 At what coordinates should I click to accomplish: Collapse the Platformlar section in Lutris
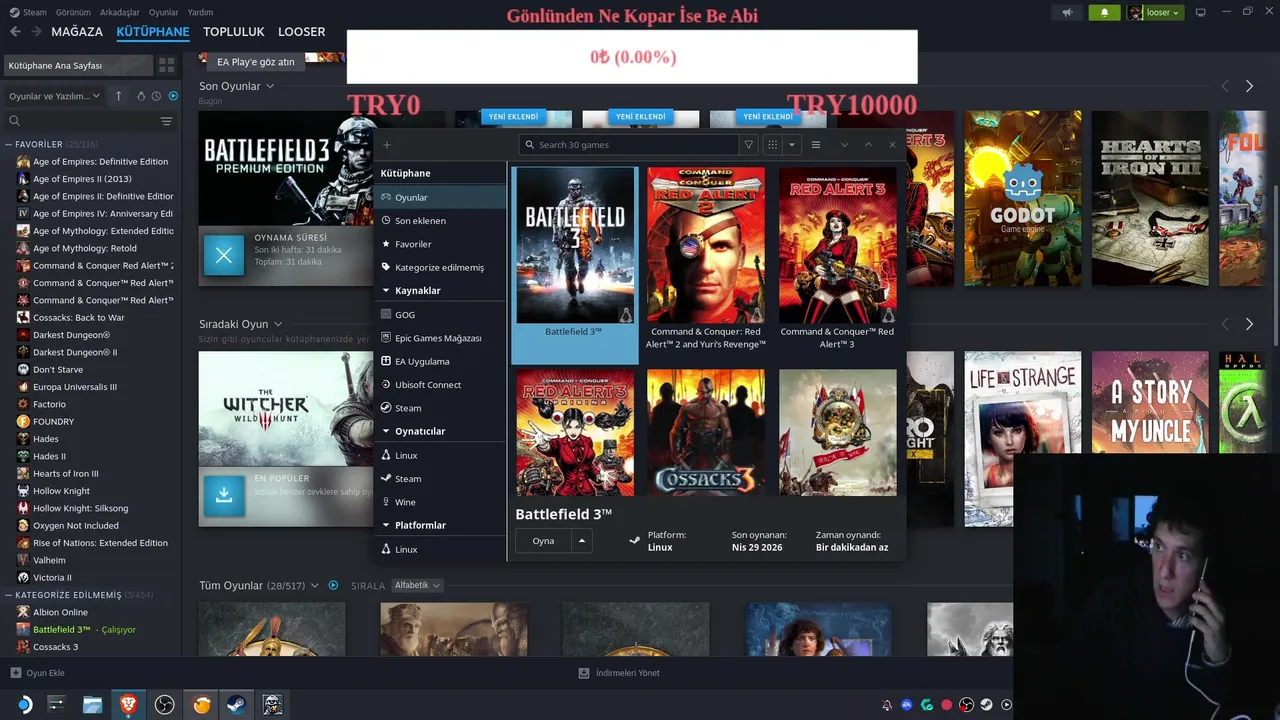pos(386,525)
